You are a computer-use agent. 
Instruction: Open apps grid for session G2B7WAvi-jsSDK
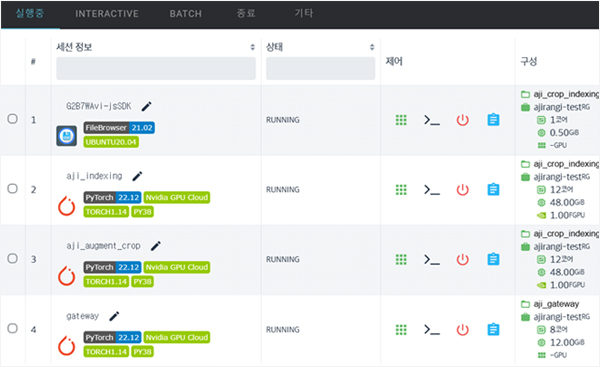pyautogui.click(x=401, y=120)
